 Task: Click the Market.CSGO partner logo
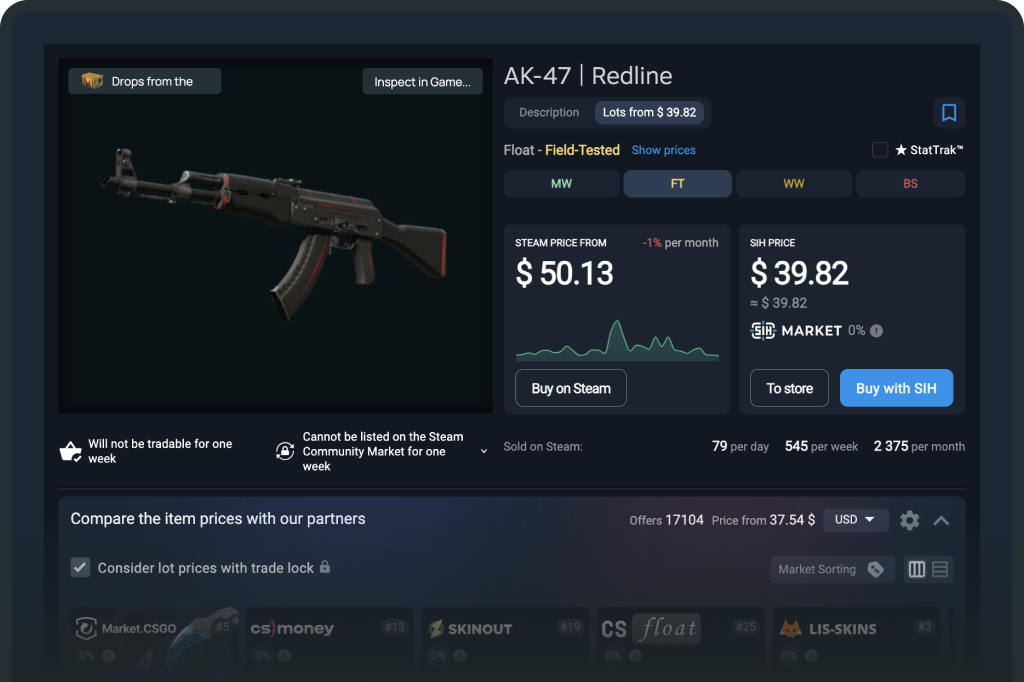pyautogui.click(x=127, y=628)
